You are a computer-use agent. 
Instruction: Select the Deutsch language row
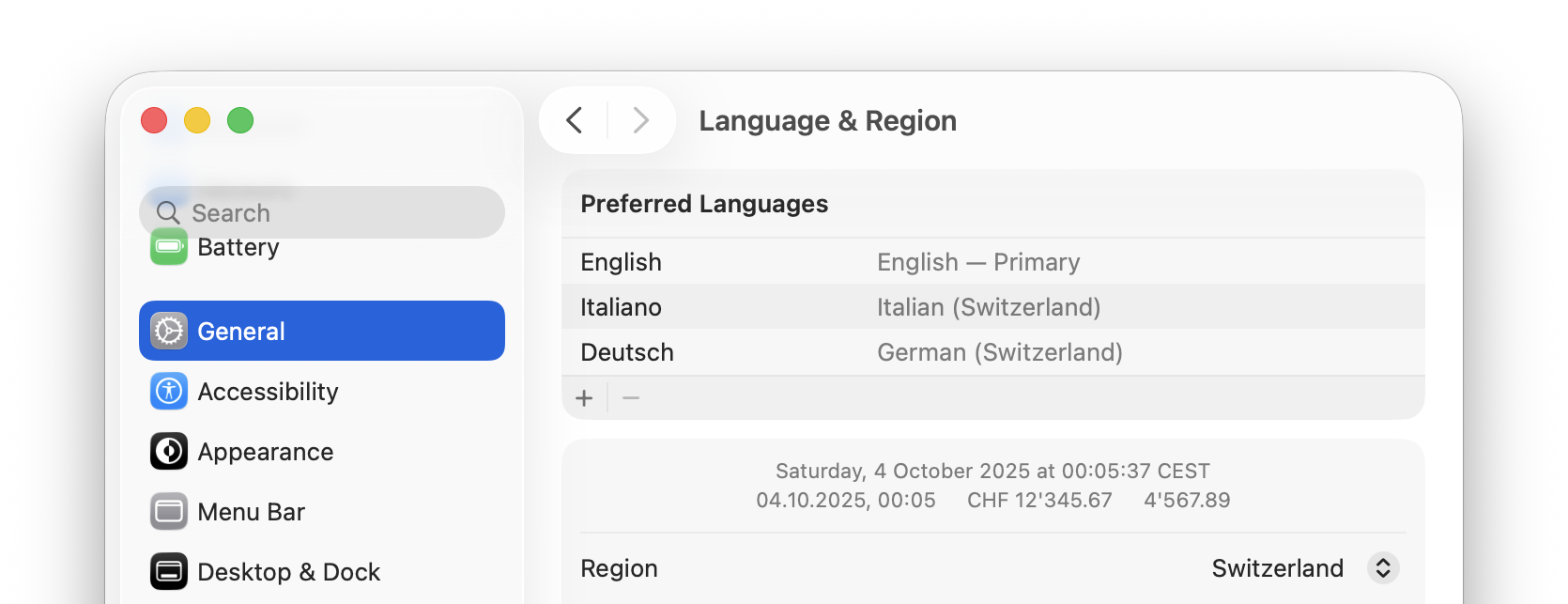992,352
